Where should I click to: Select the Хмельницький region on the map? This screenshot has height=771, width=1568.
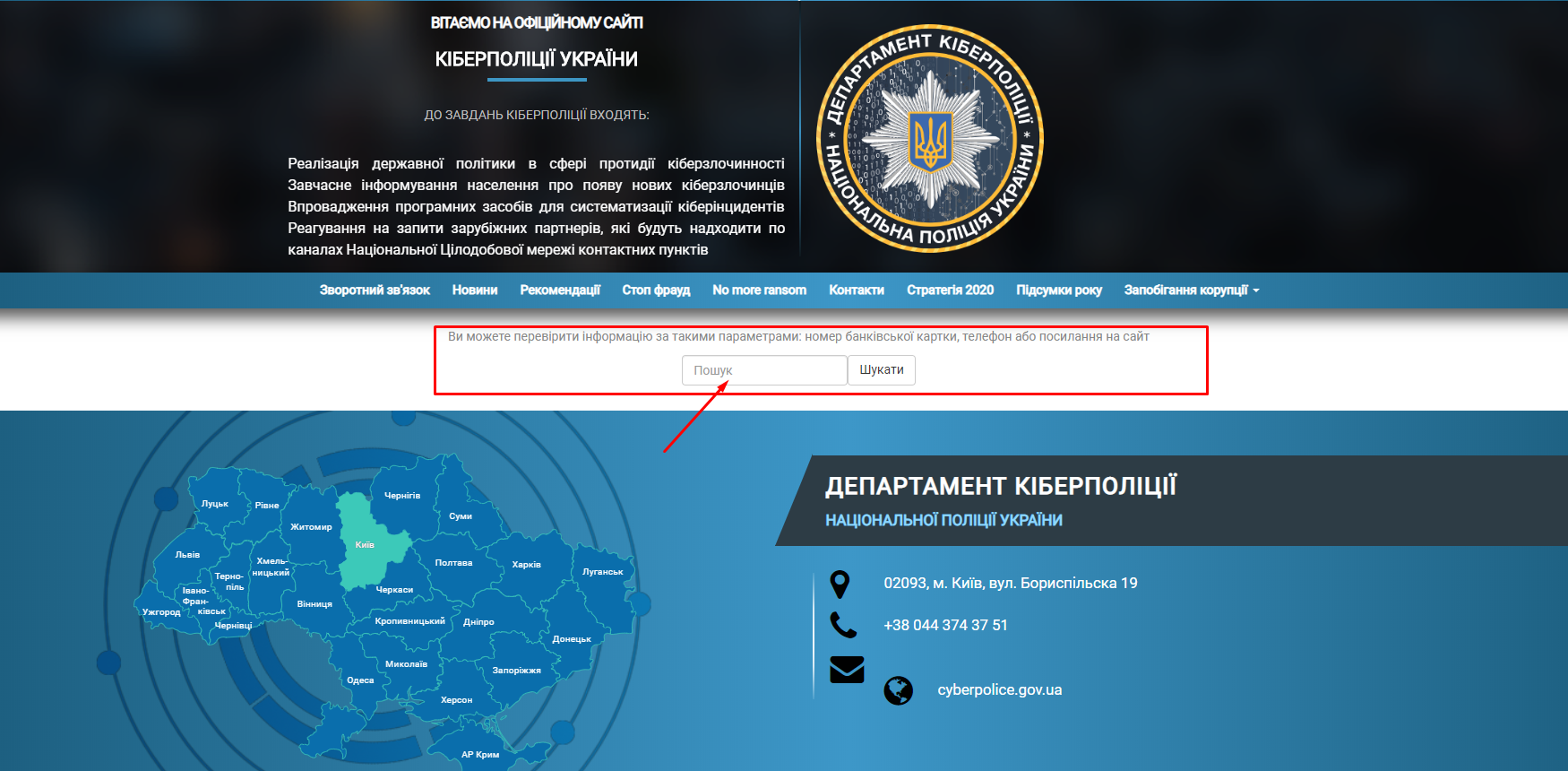(271, 567)
